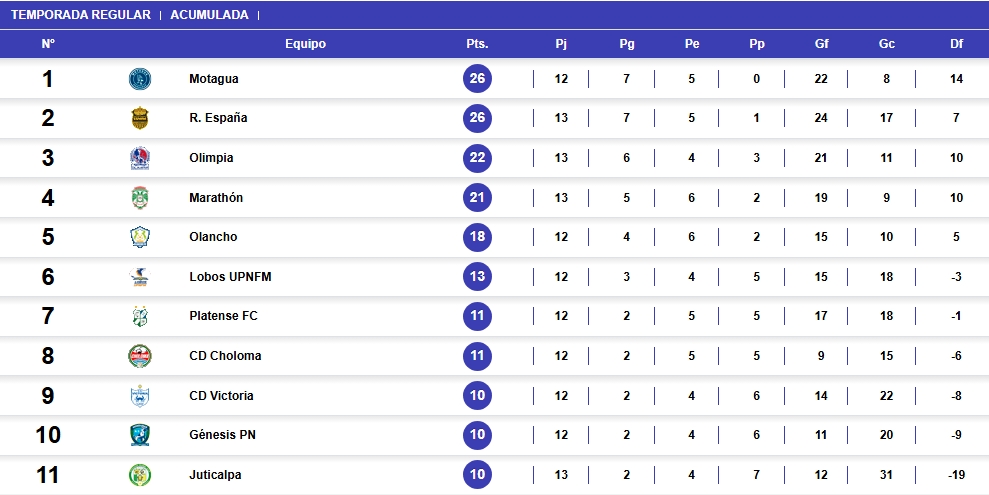Click the CD Victoria crest icon
Viewport: 989px width, 495px height.
pos(140,396)
